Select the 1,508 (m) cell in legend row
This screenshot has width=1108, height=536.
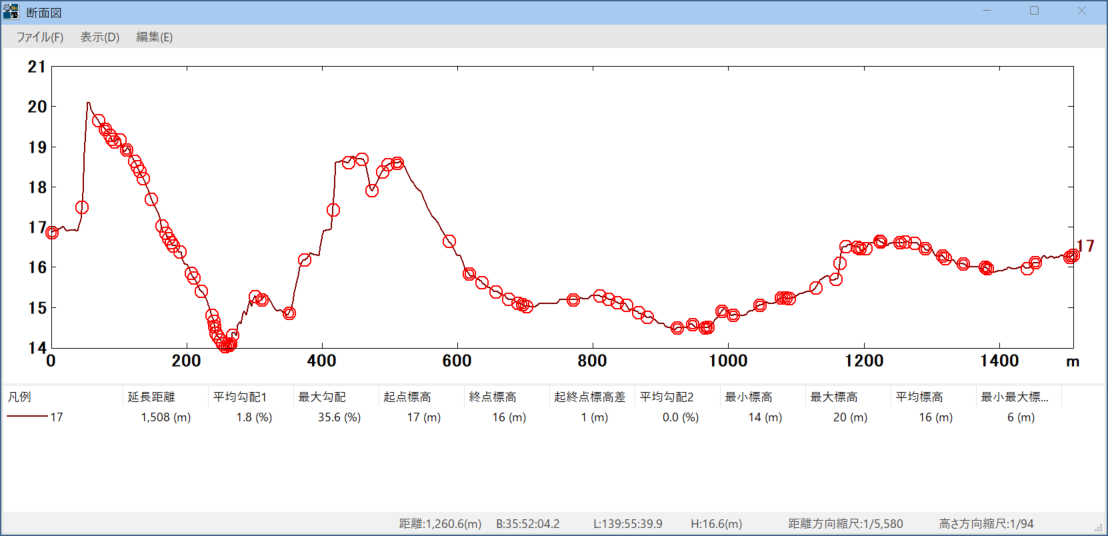[165, 418]
